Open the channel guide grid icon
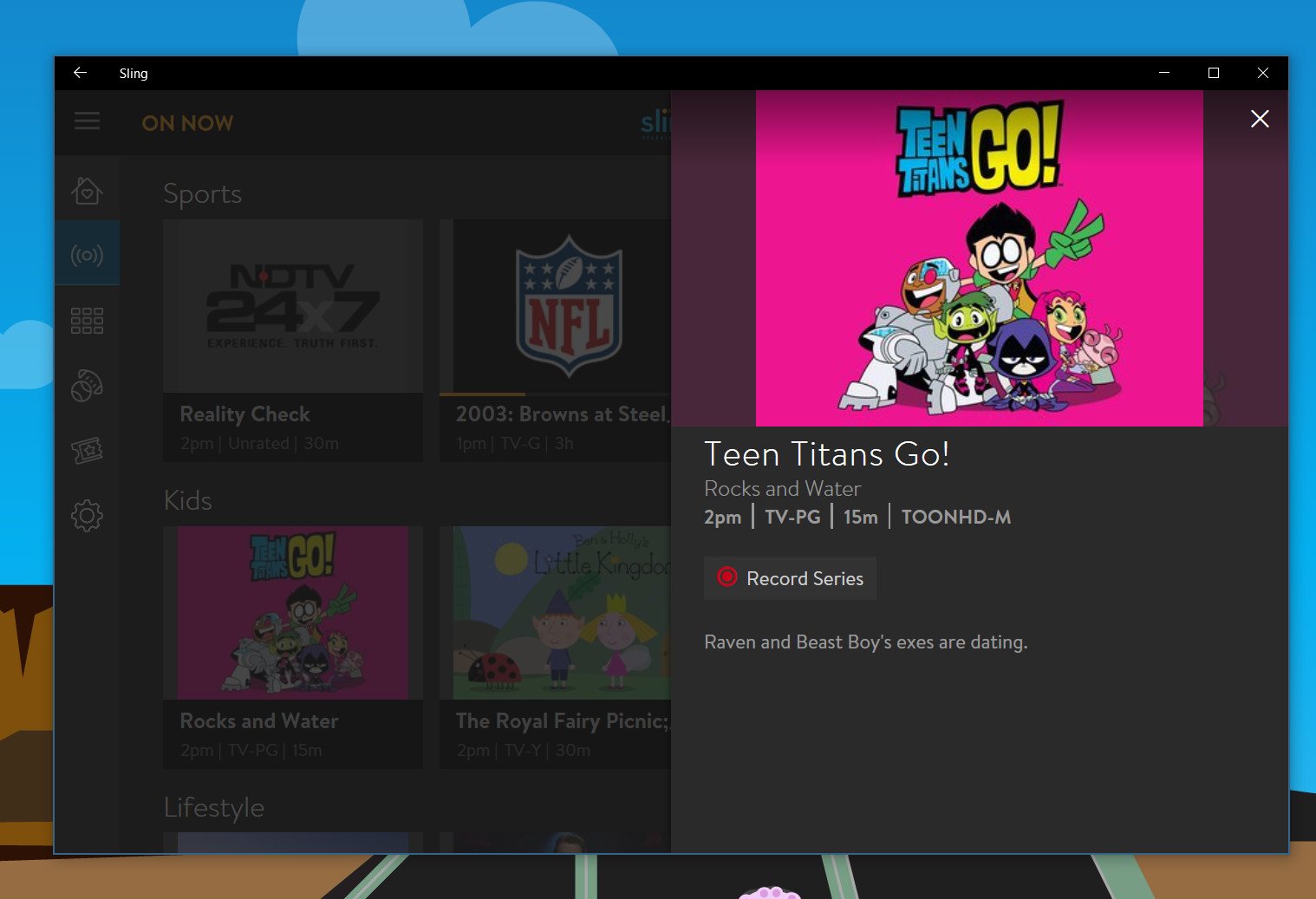1316x899 pixels. (x=87, y=321)
